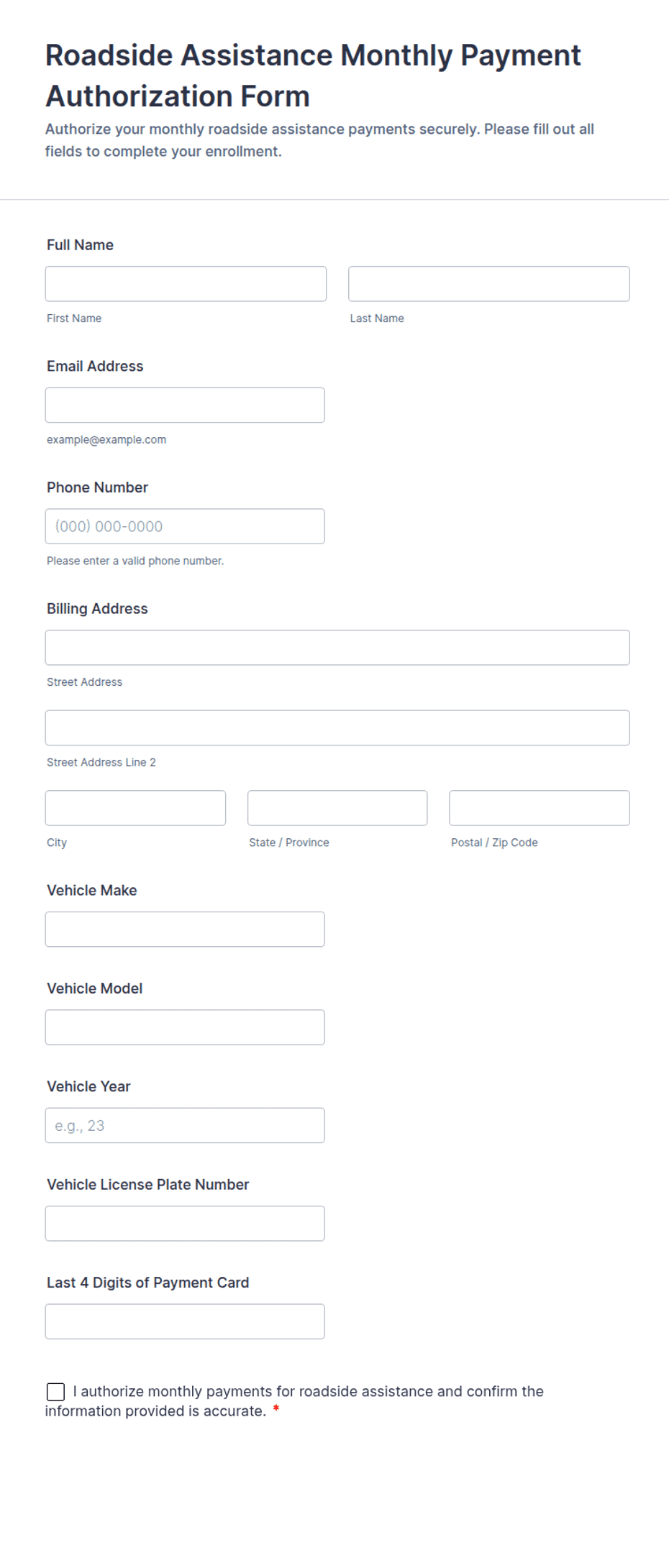The width and height of the screenshot is (669, 1568).
Task: Click the Email Address label
Action: point(95,366)
